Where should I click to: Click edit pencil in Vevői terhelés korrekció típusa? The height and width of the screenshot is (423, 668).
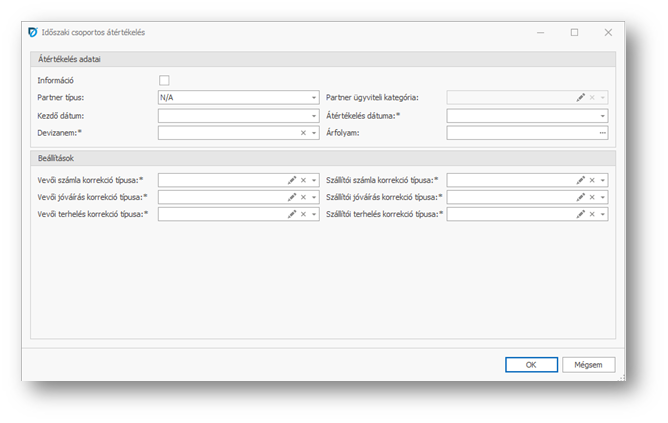click(x=292, y=214)
